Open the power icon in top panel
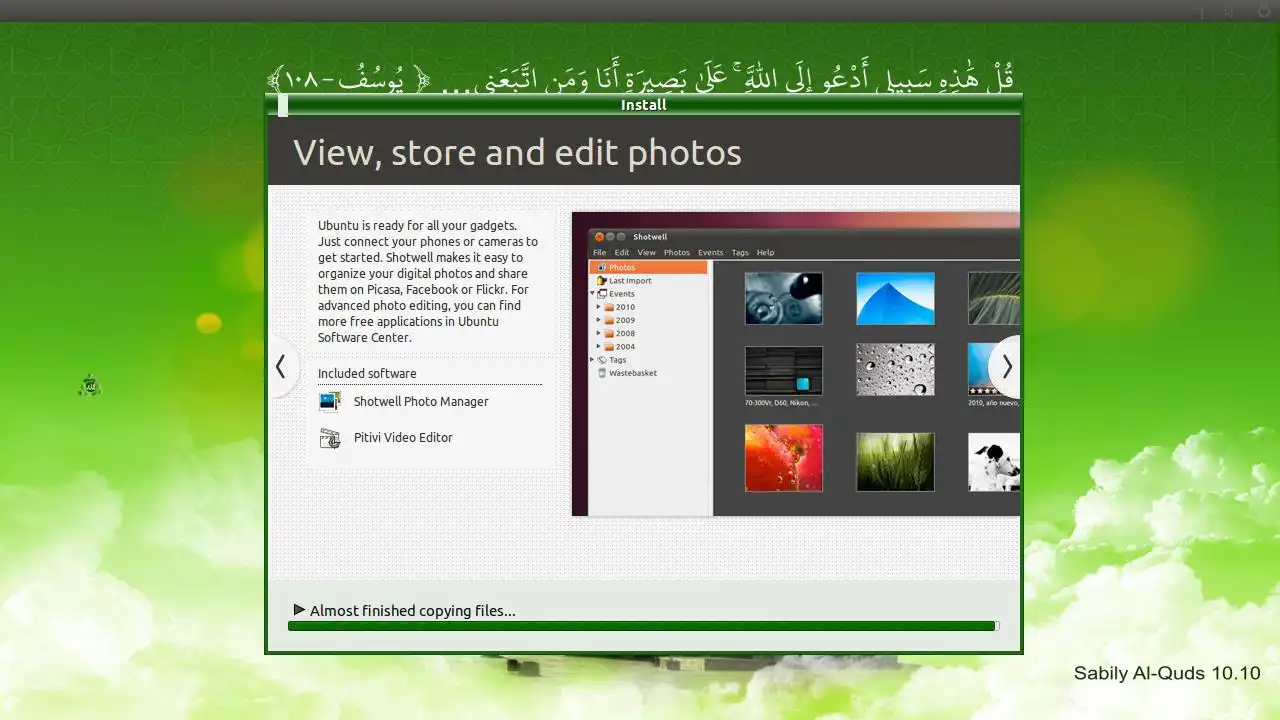Image resolution: width=1280 pixels, height=720 pixels. pyautogui.click(x=1263, y=11)
